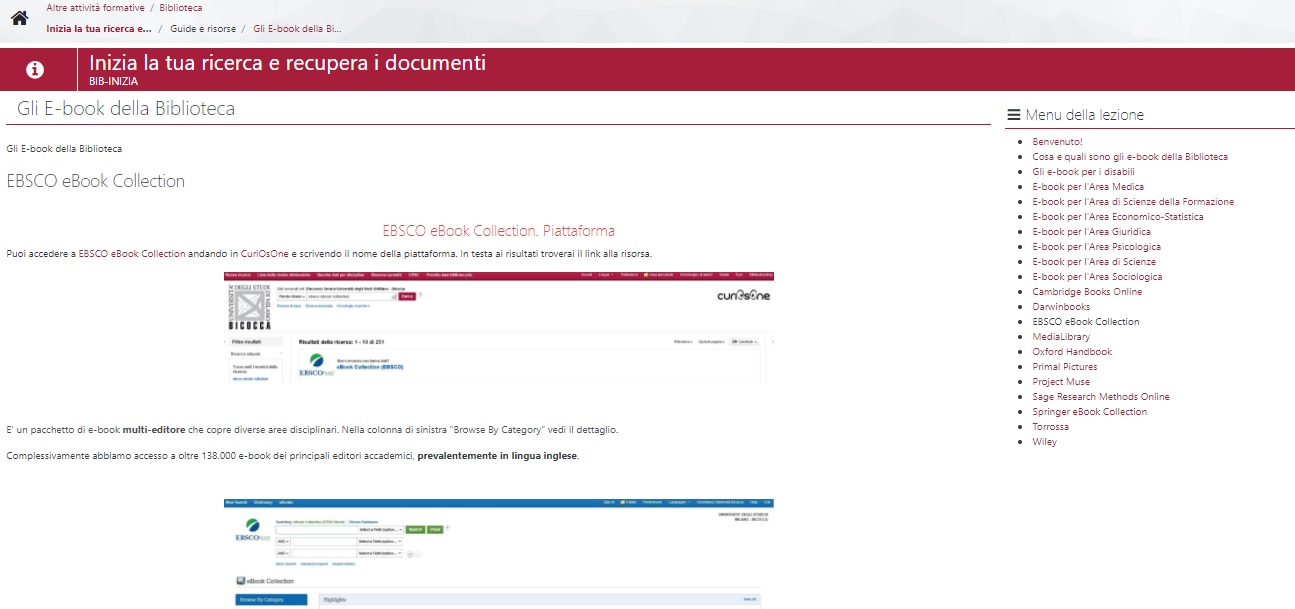Open 'Cambridge Books Online' lesson page
Image resolution: width=1295 pixels, height=609 pixels.
pyautogui.click(x=1087, y=292)
